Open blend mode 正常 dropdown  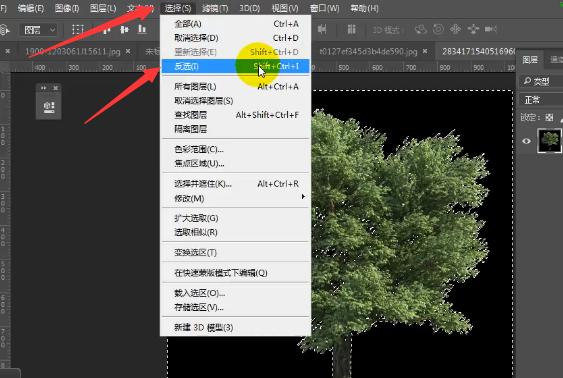pos(541,100)
